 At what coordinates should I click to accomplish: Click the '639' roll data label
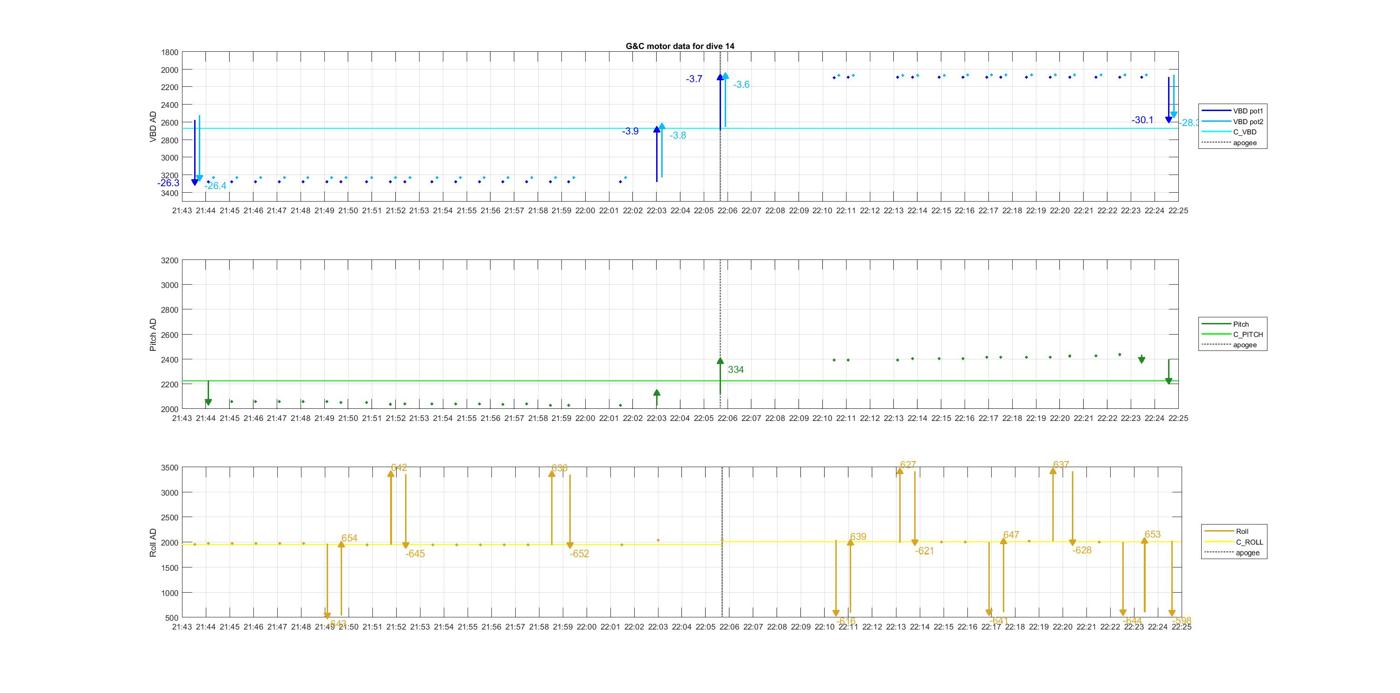[858, 537]
